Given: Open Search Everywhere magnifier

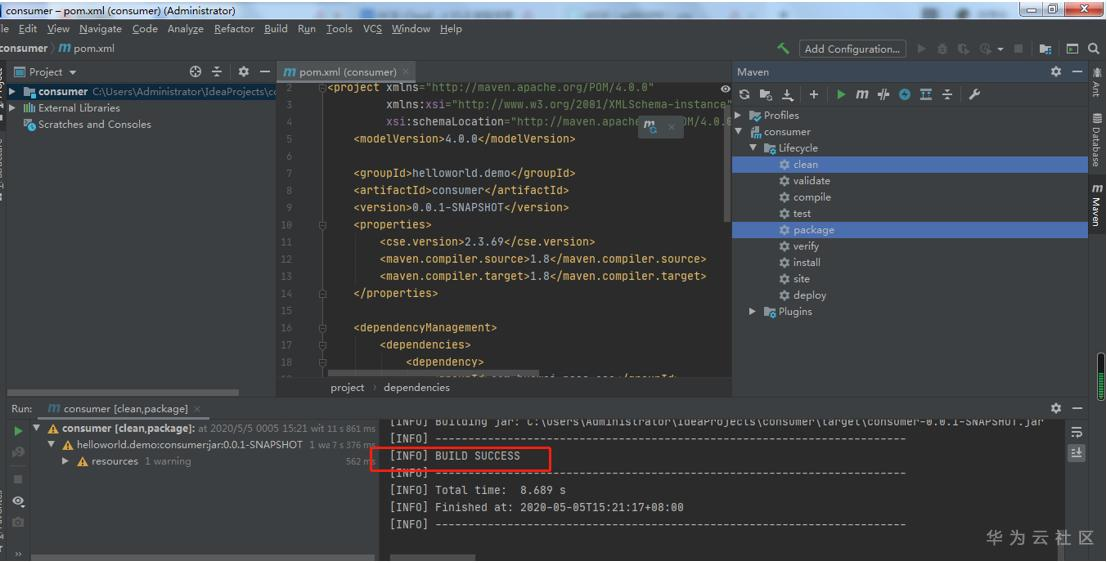Looking at the screenshot, I should point(1093,49).
